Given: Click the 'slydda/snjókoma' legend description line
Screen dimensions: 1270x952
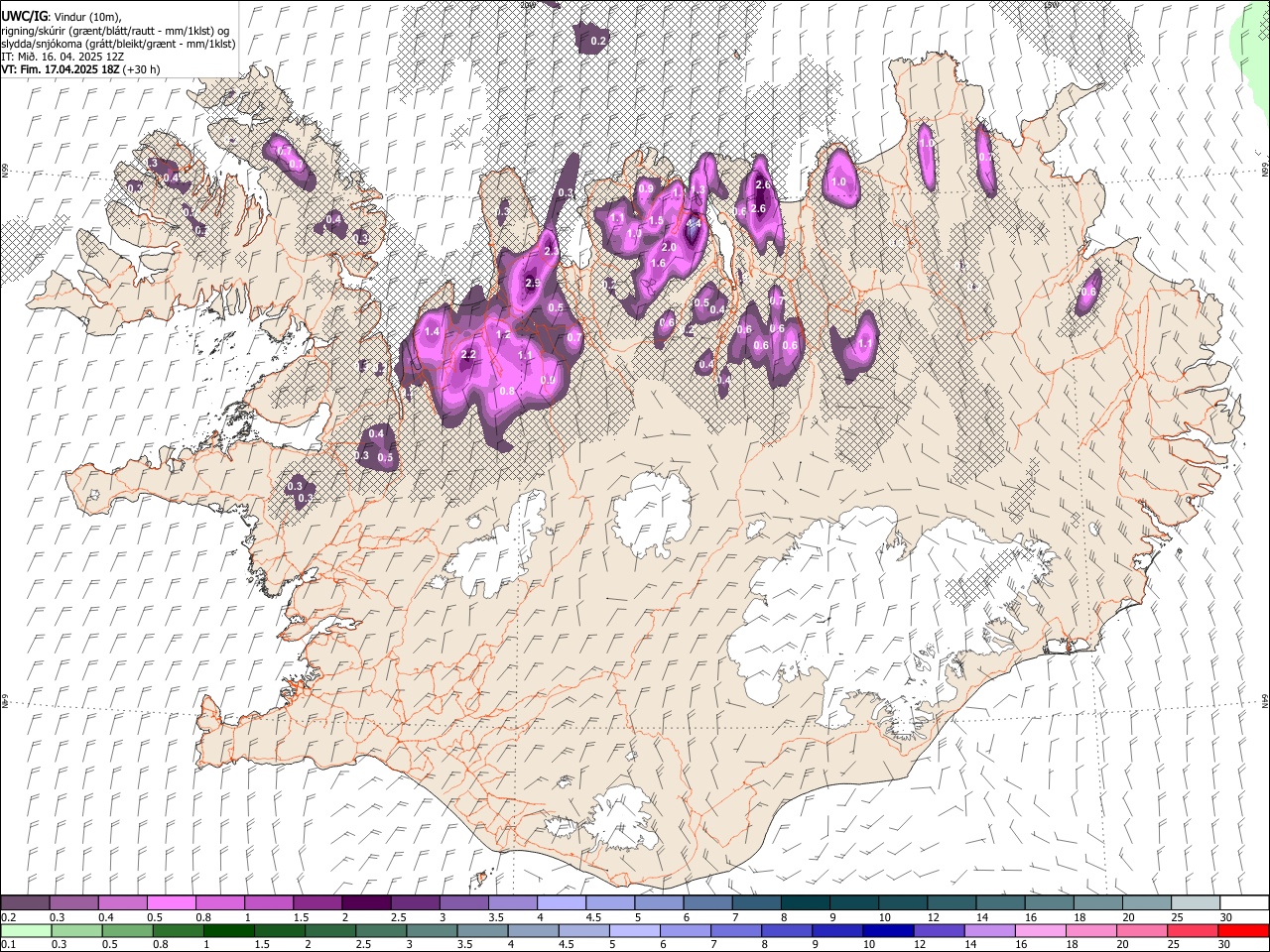Looking at the screenshot, I should click(x=118, y=44).
